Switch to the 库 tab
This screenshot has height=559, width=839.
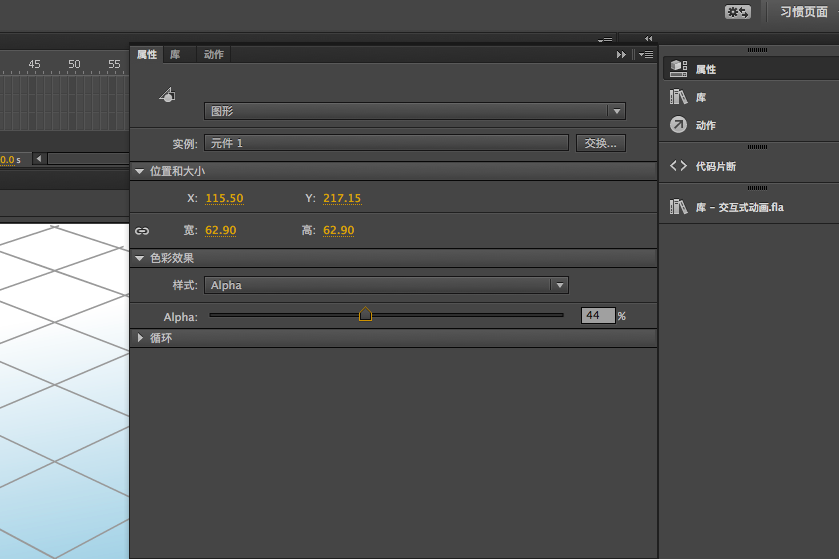coord(175,55)
